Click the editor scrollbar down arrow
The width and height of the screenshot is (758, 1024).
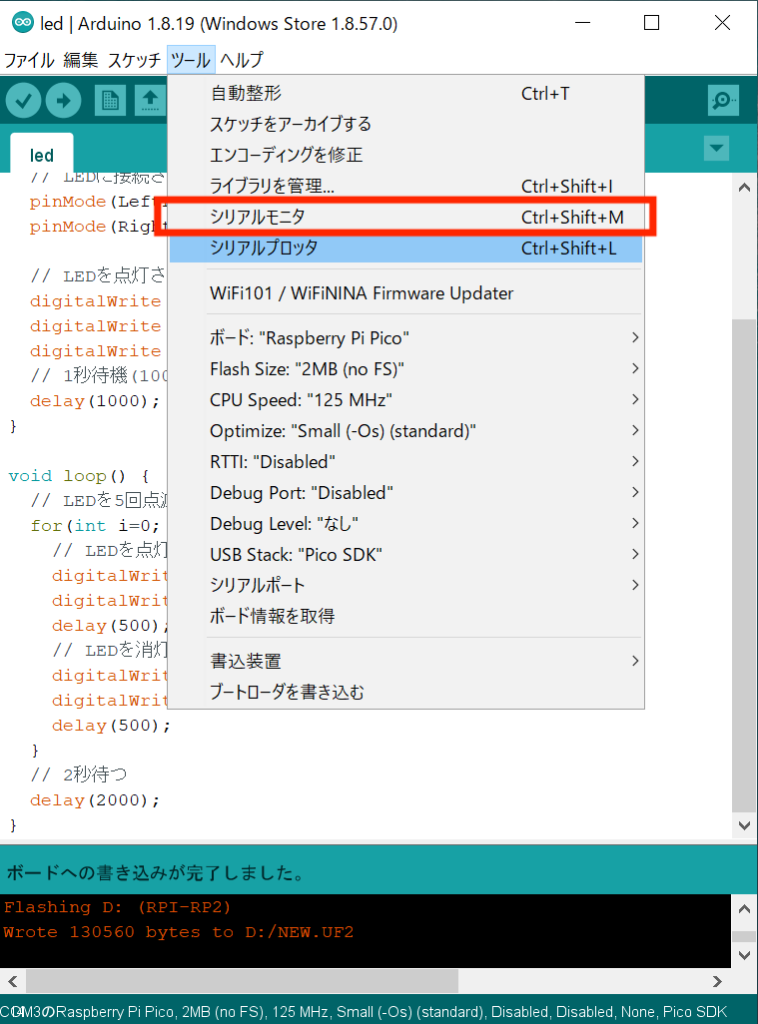pyautogui.click(x=744, y=825)
